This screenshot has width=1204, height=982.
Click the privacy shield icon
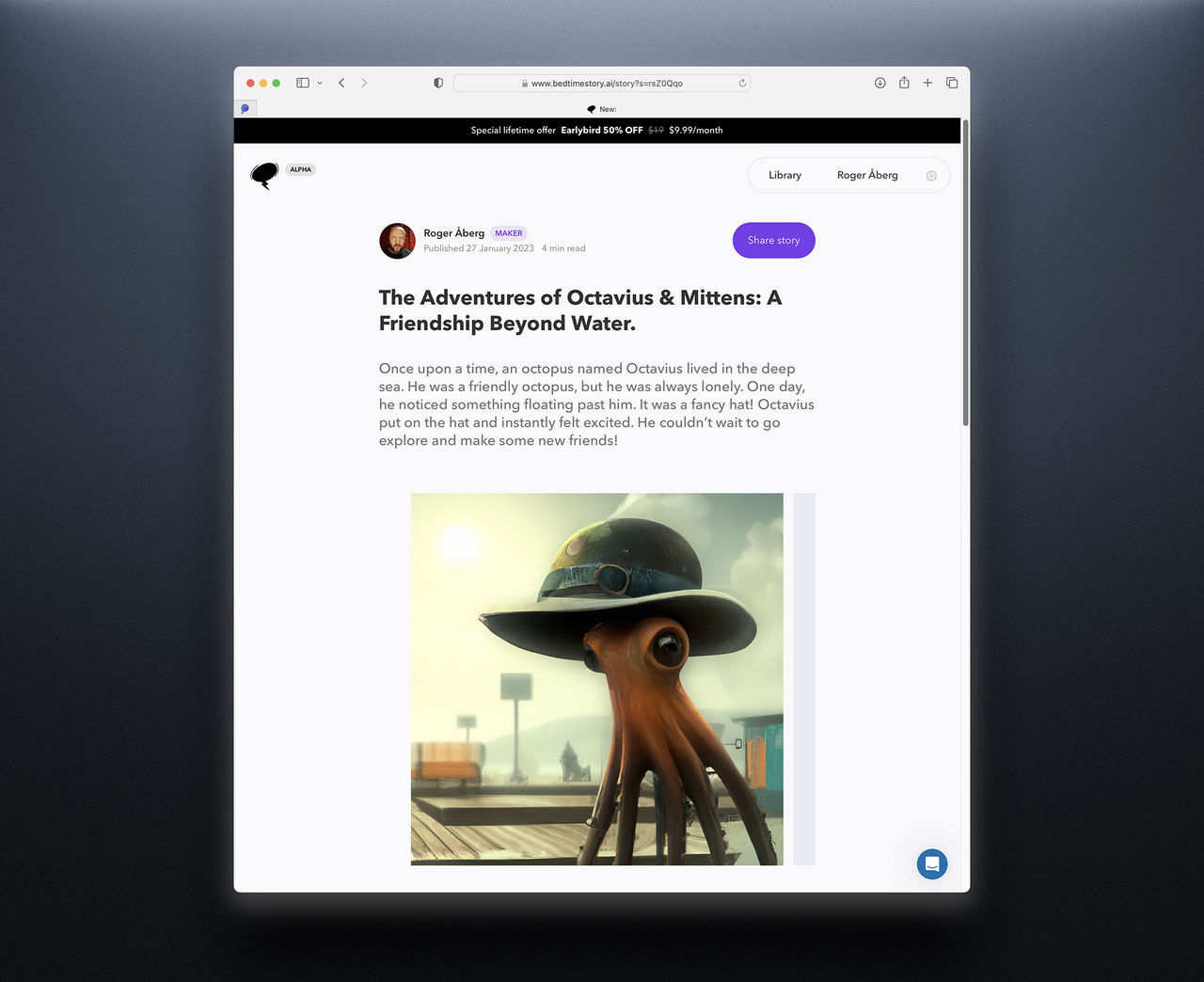438,83
